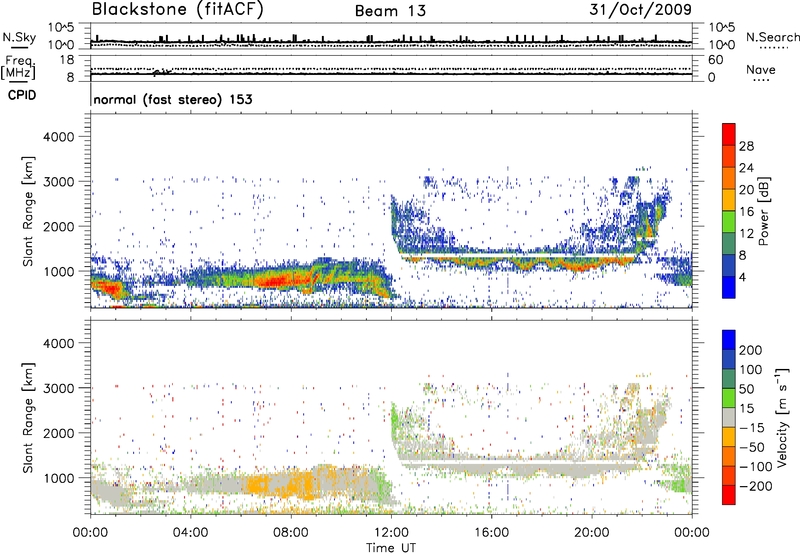Click the "Slant Range [km]" label of velocity panel

point(28,418)
